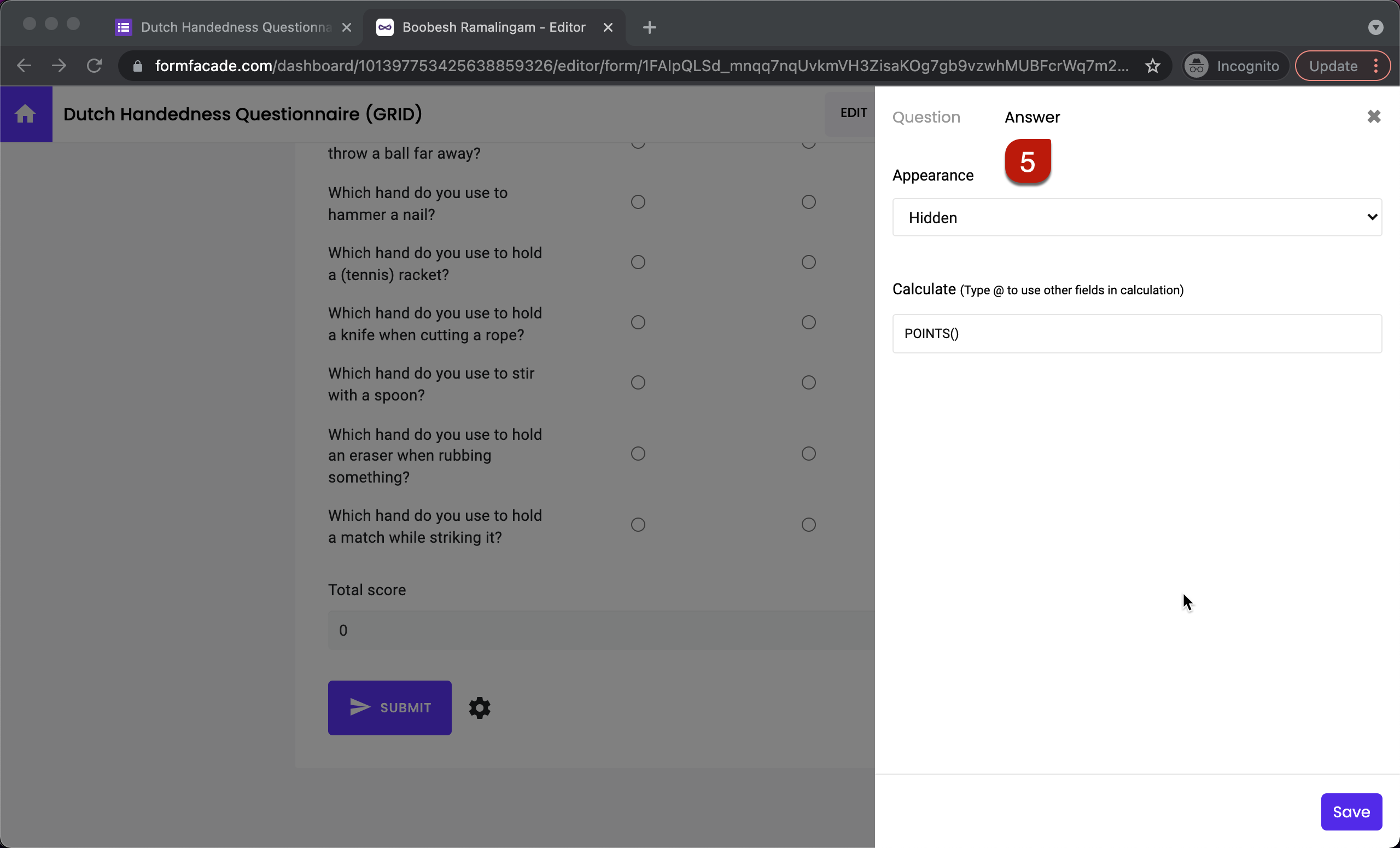This screenshot has height=848, width=1400.
Task: Select the left radio for holding a match
Action: (x=638, y=524)
